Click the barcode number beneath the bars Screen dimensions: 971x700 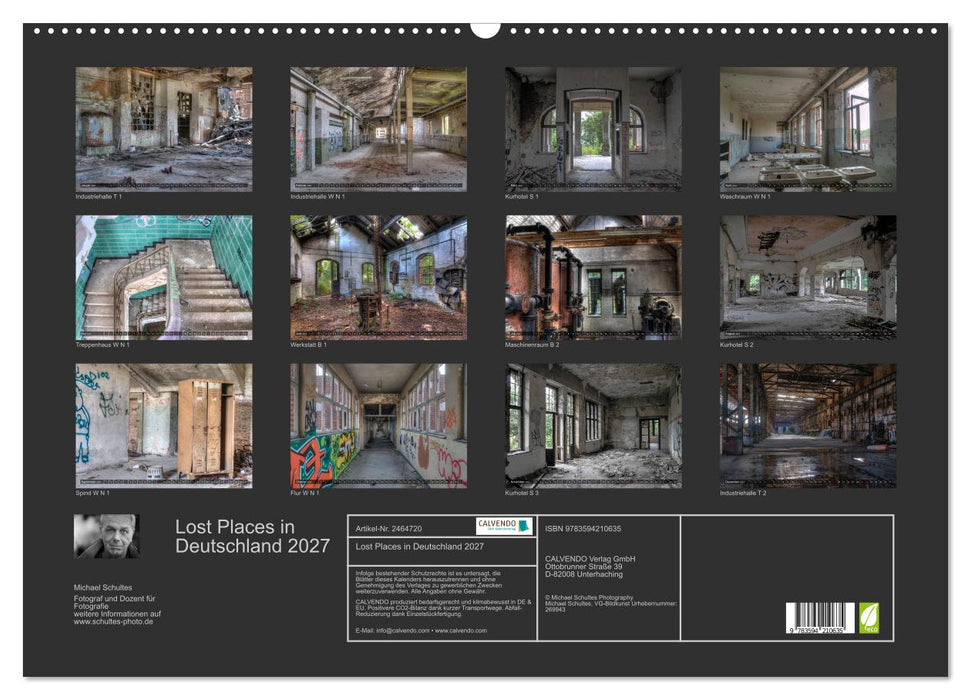[x=817, y=630]
